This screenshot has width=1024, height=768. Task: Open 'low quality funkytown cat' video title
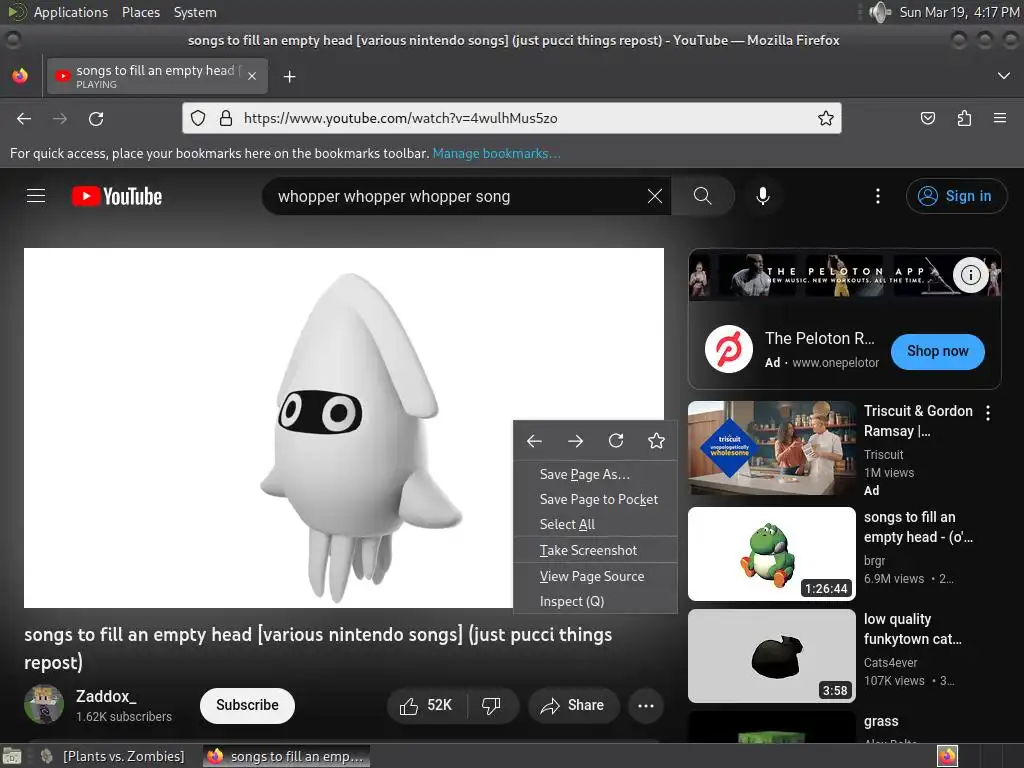coord(912,629)
